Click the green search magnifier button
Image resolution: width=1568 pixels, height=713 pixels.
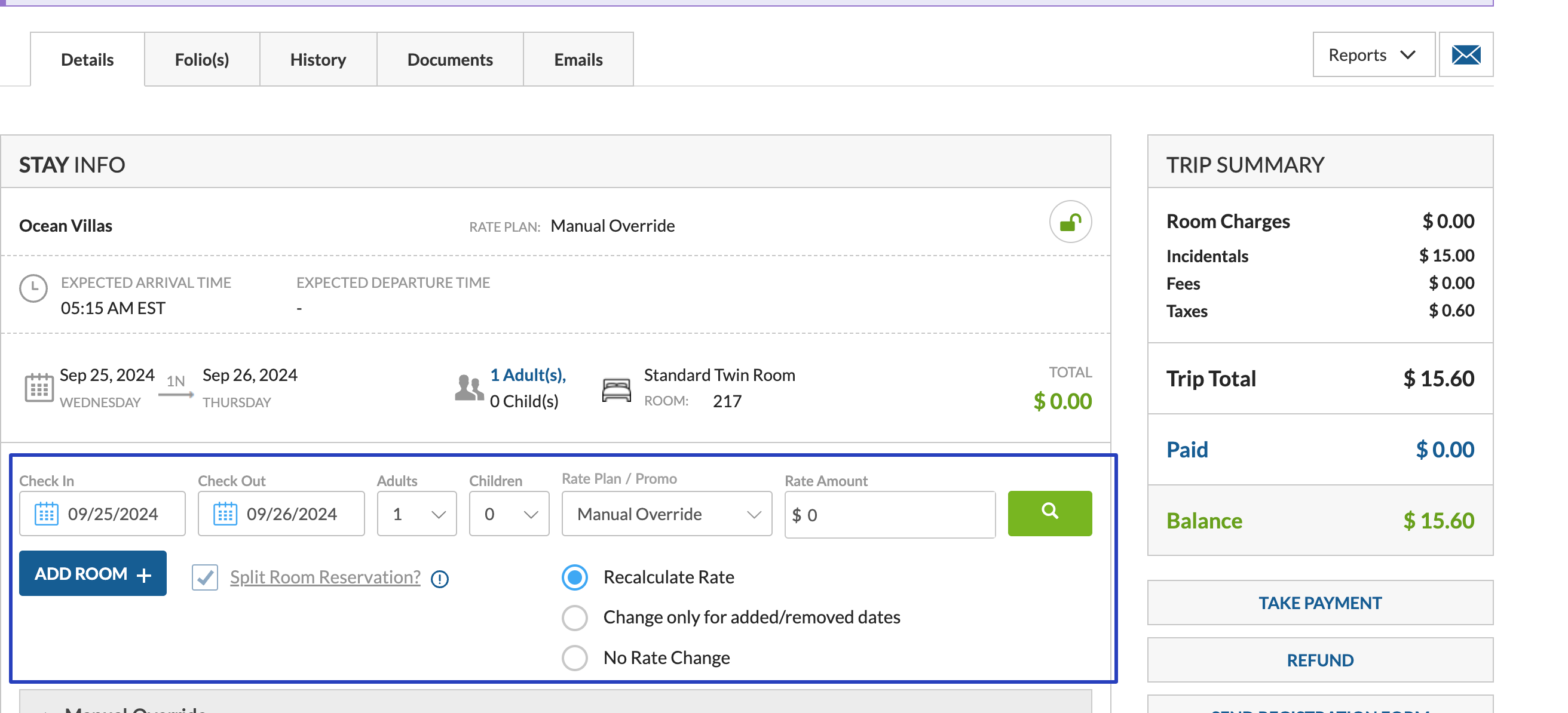[x=1049, y=513]
